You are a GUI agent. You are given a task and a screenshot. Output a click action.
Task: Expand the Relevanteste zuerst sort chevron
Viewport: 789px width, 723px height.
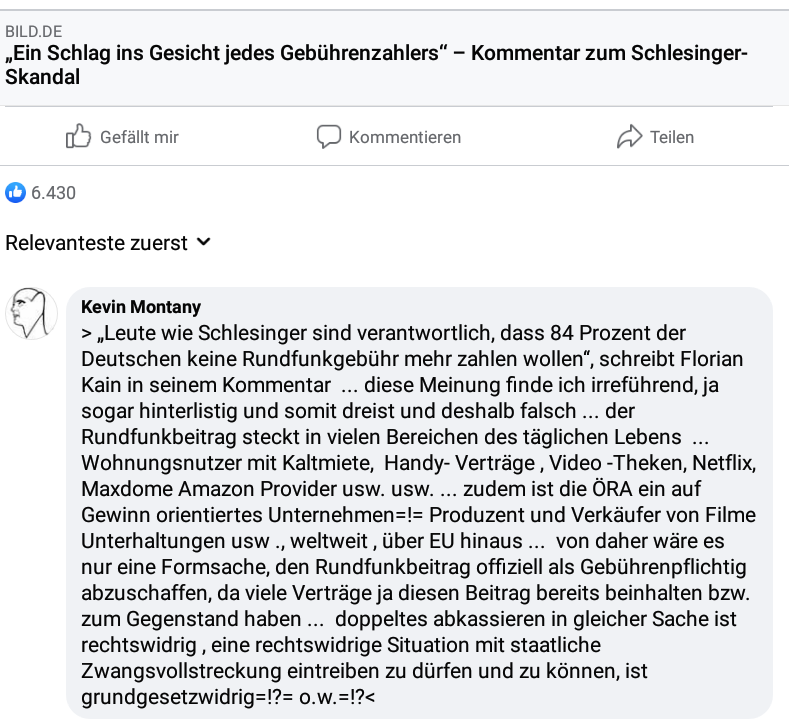(x=203, y=242)
